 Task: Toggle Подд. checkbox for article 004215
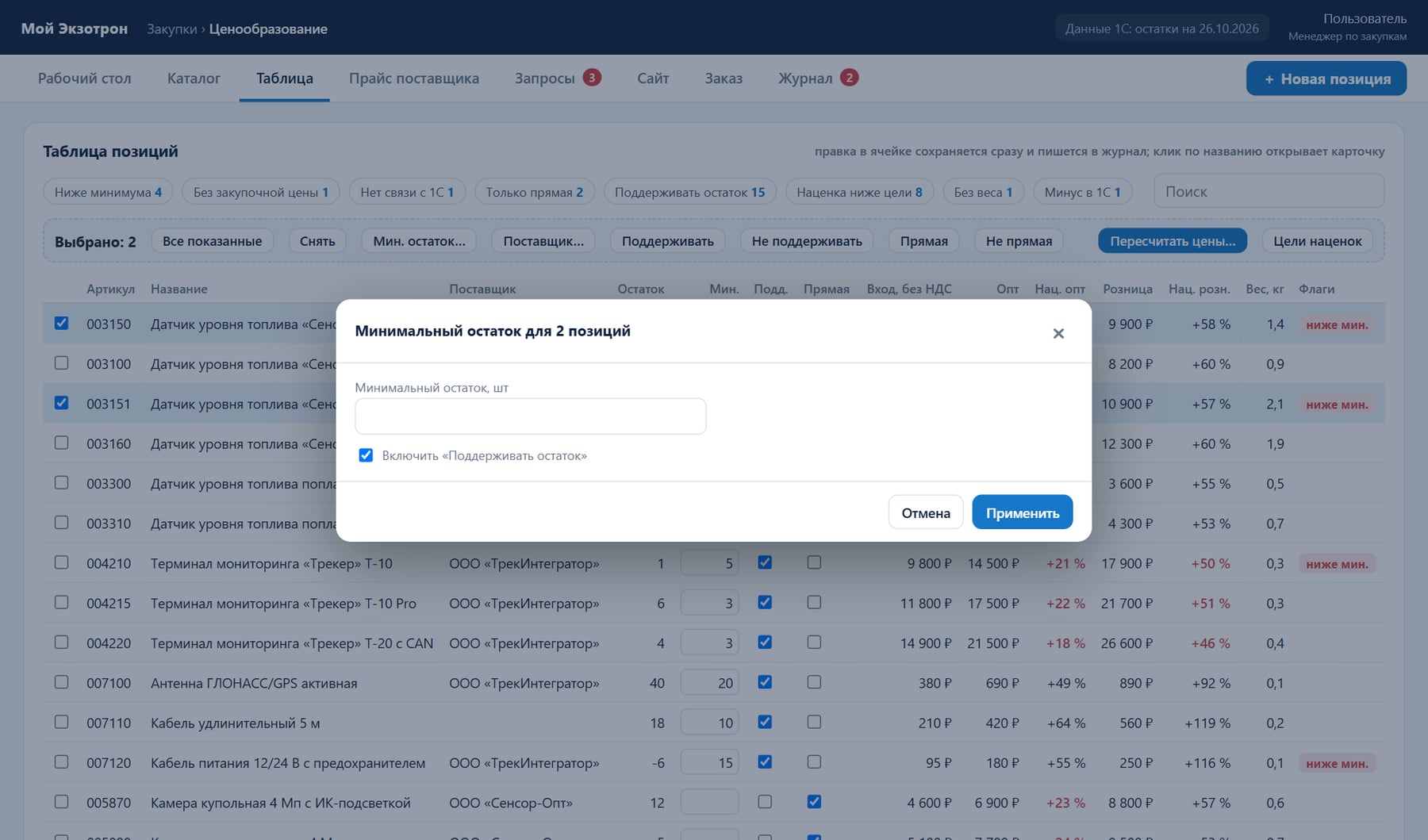[765, 603]
